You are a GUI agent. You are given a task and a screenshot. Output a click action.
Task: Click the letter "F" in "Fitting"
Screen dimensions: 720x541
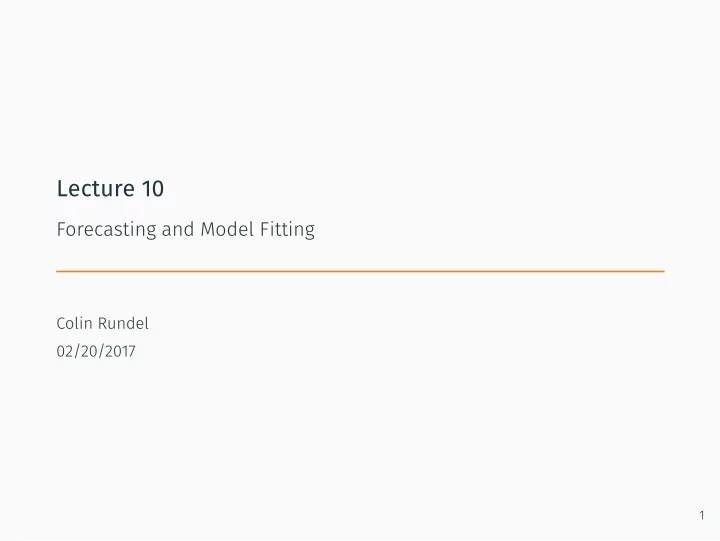point(265,229)
